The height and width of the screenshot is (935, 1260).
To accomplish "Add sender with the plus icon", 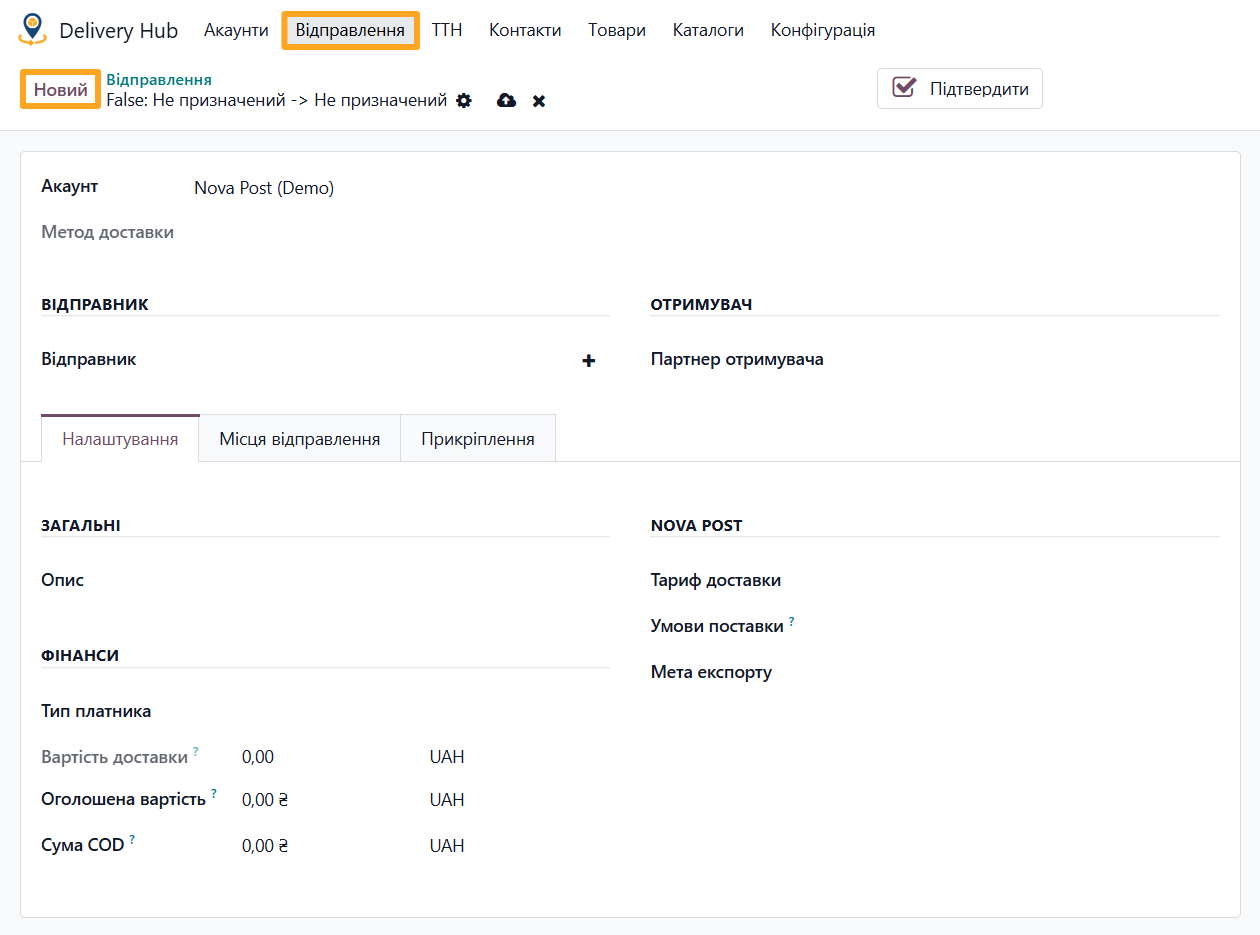I will click(589, 361).
